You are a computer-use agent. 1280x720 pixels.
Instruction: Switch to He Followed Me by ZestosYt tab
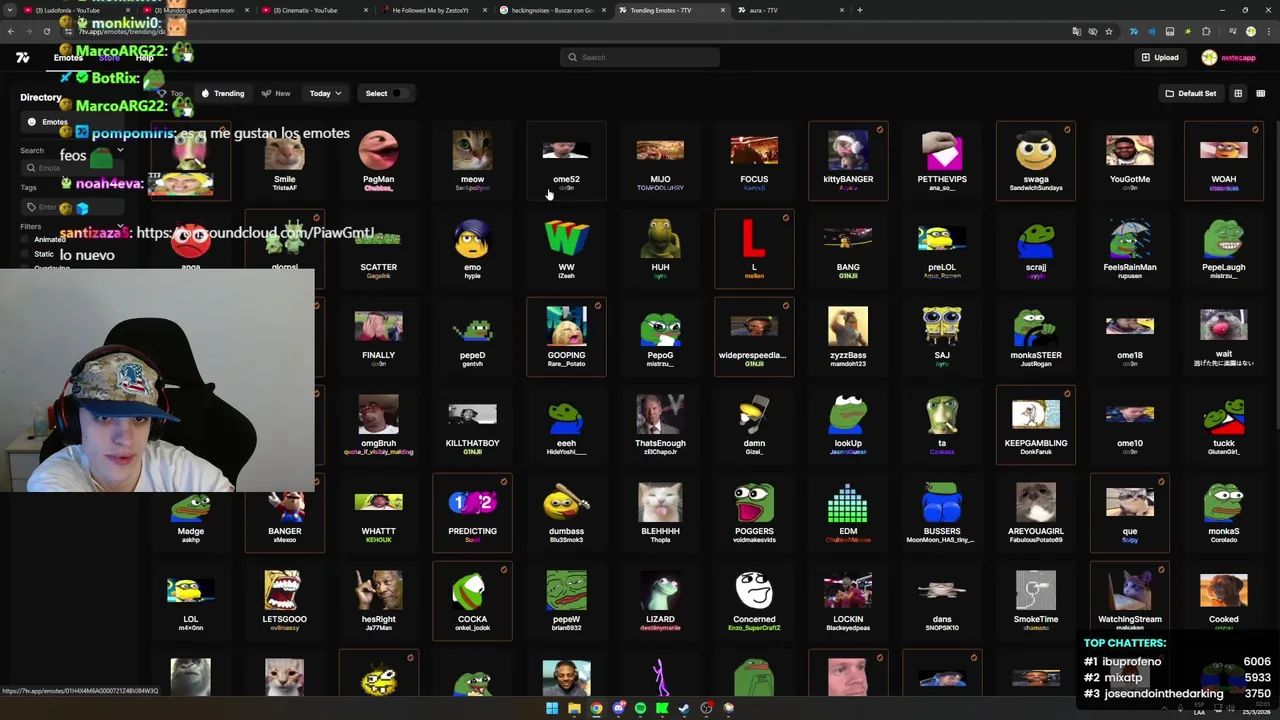433,10
